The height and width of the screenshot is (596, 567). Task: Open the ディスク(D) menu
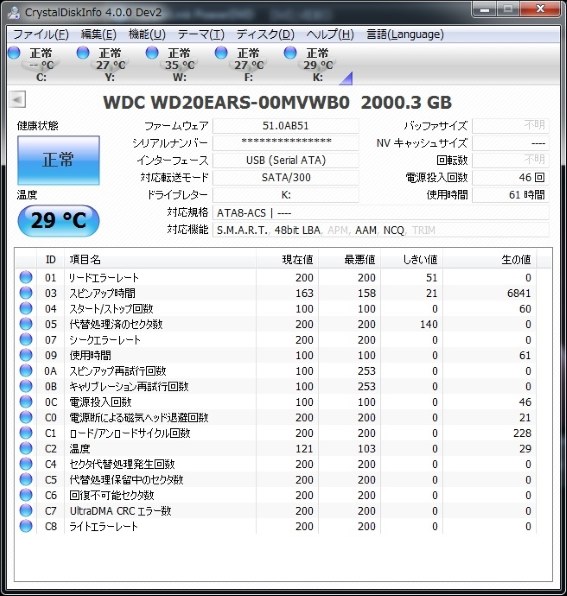(x=265, y=35)
